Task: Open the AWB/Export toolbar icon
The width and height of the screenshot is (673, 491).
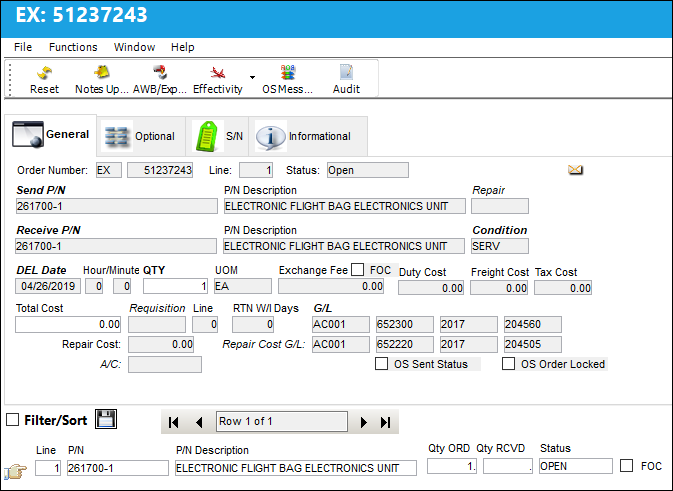Action: [160, 72]
